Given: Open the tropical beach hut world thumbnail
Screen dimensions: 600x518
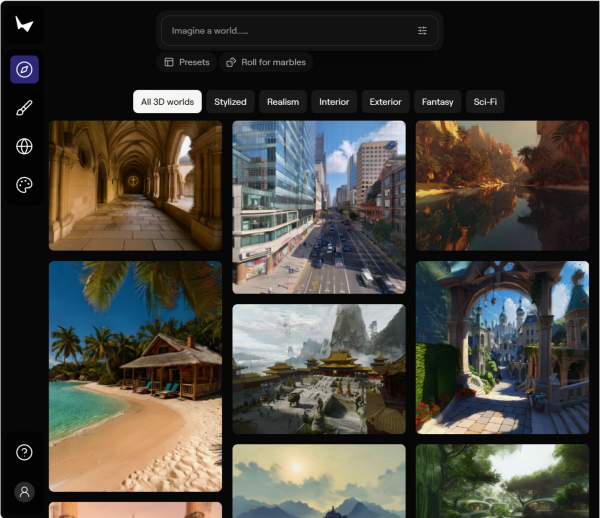Looking at the screenshot, I should [x=135, y=376].
